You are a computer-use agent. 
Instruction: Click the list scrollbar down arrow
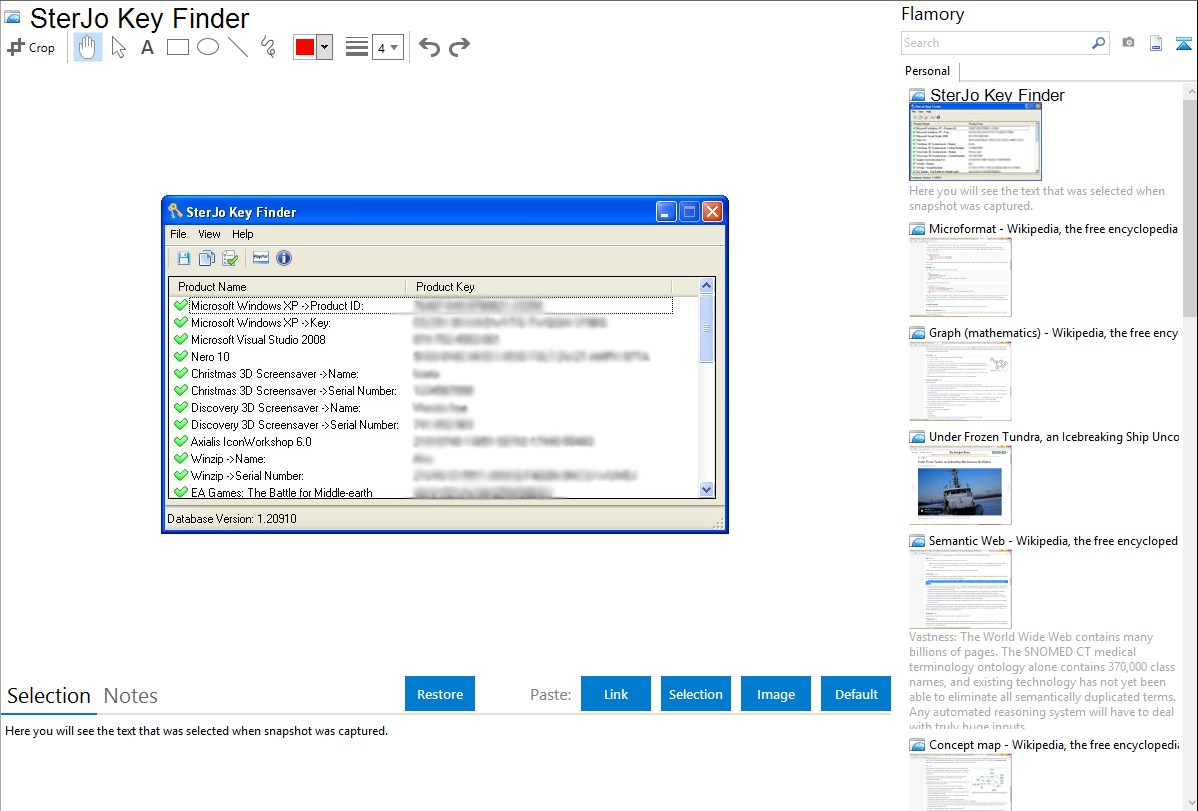(x=707, y=490)
